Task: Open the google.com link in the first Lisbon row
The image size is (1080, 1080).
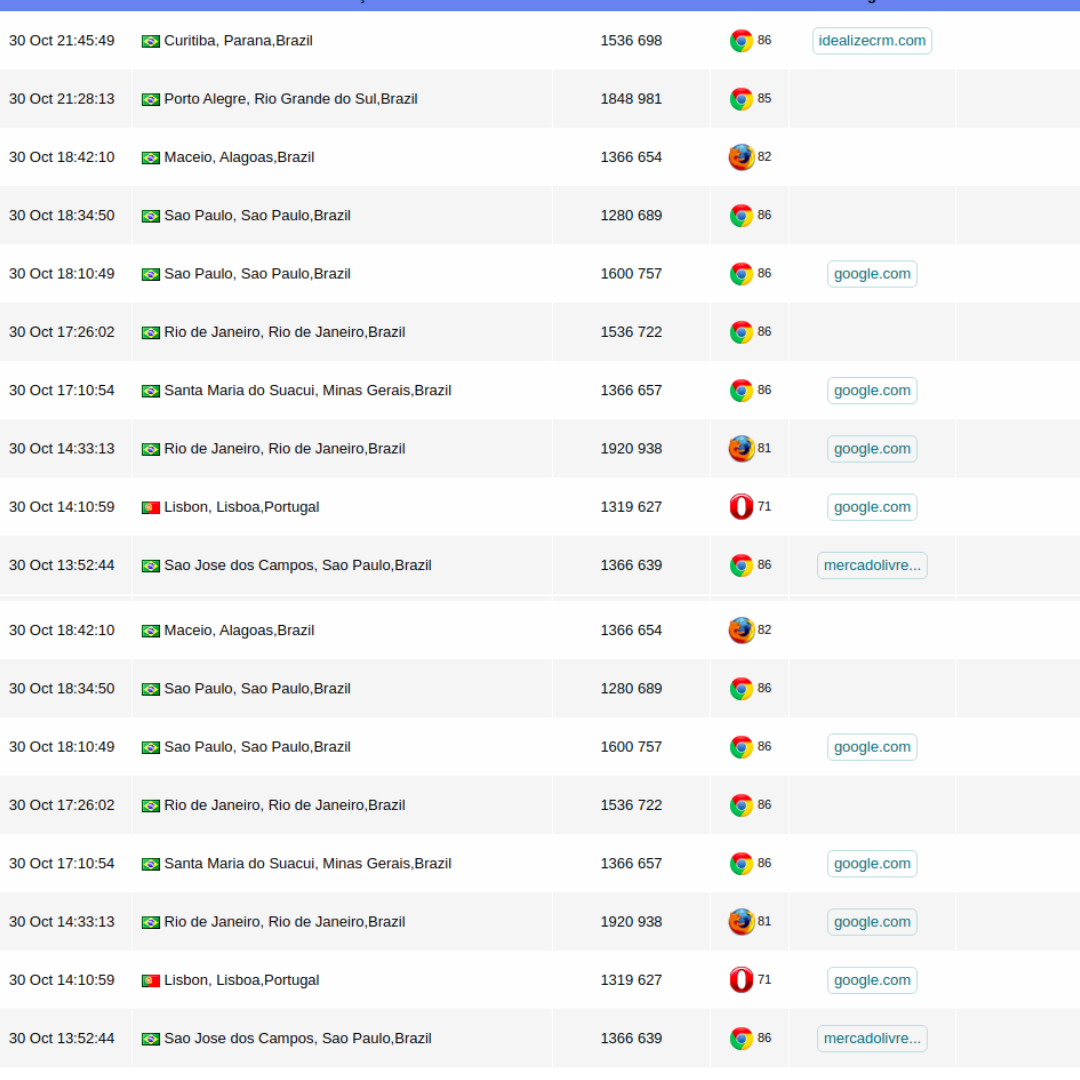Action: (872, 507)
